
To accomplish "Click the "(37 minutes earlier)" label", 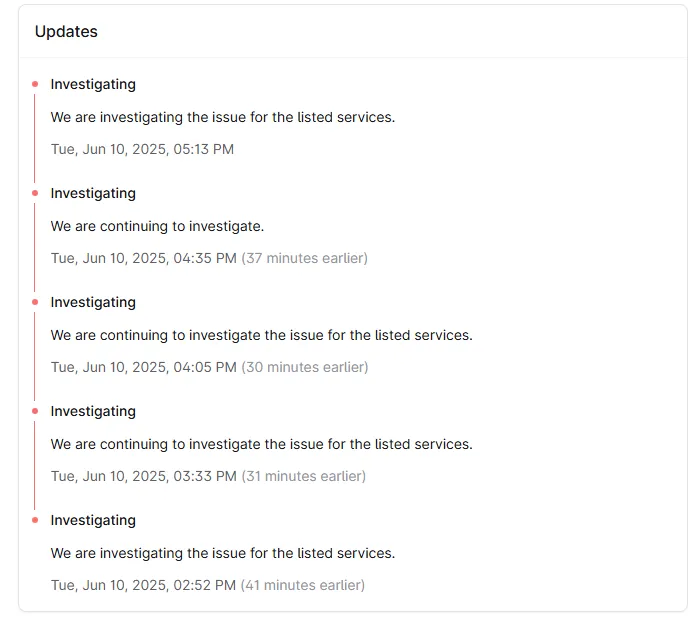I will pyautogui.click(x=304, y=258).
